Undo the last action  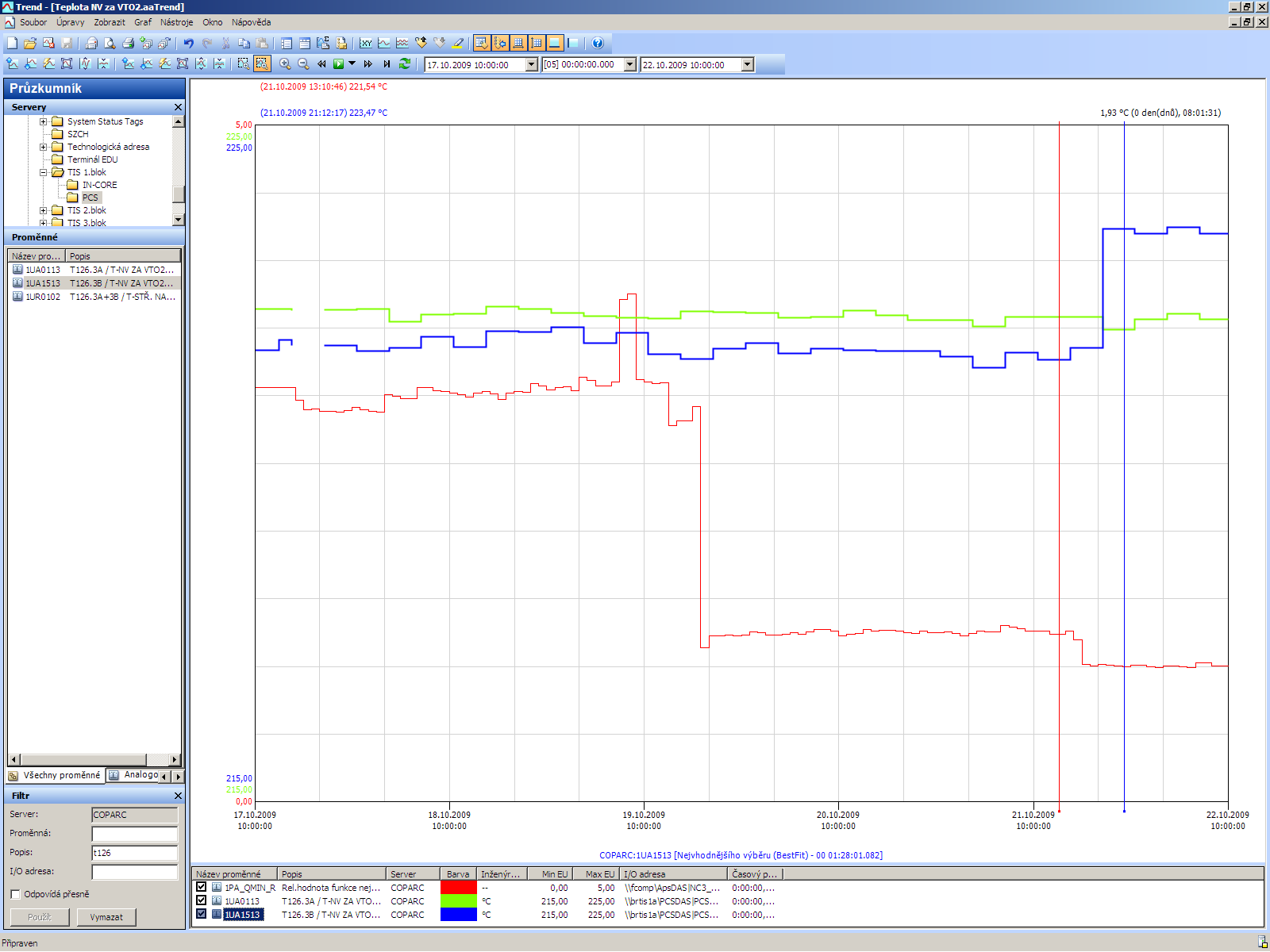click(x=189, y=43)
